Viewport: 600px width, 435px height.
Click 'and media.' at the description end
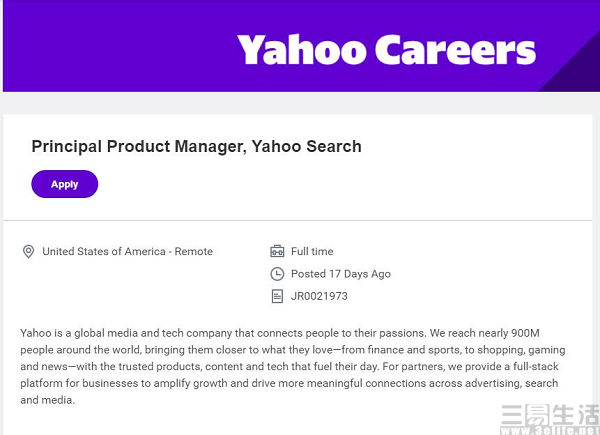[47, 400]
